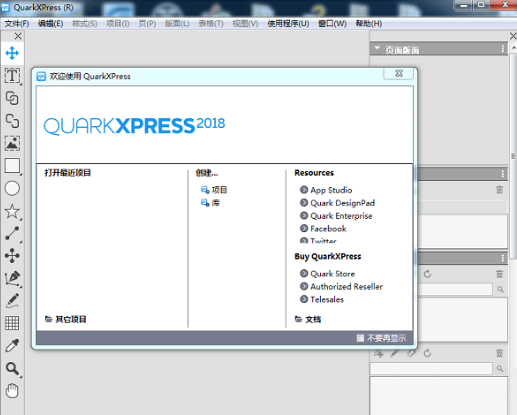The height and width of the screenshot is (415, 517).
Task: Open the 文件(F) menu
Action: [17, 24]
